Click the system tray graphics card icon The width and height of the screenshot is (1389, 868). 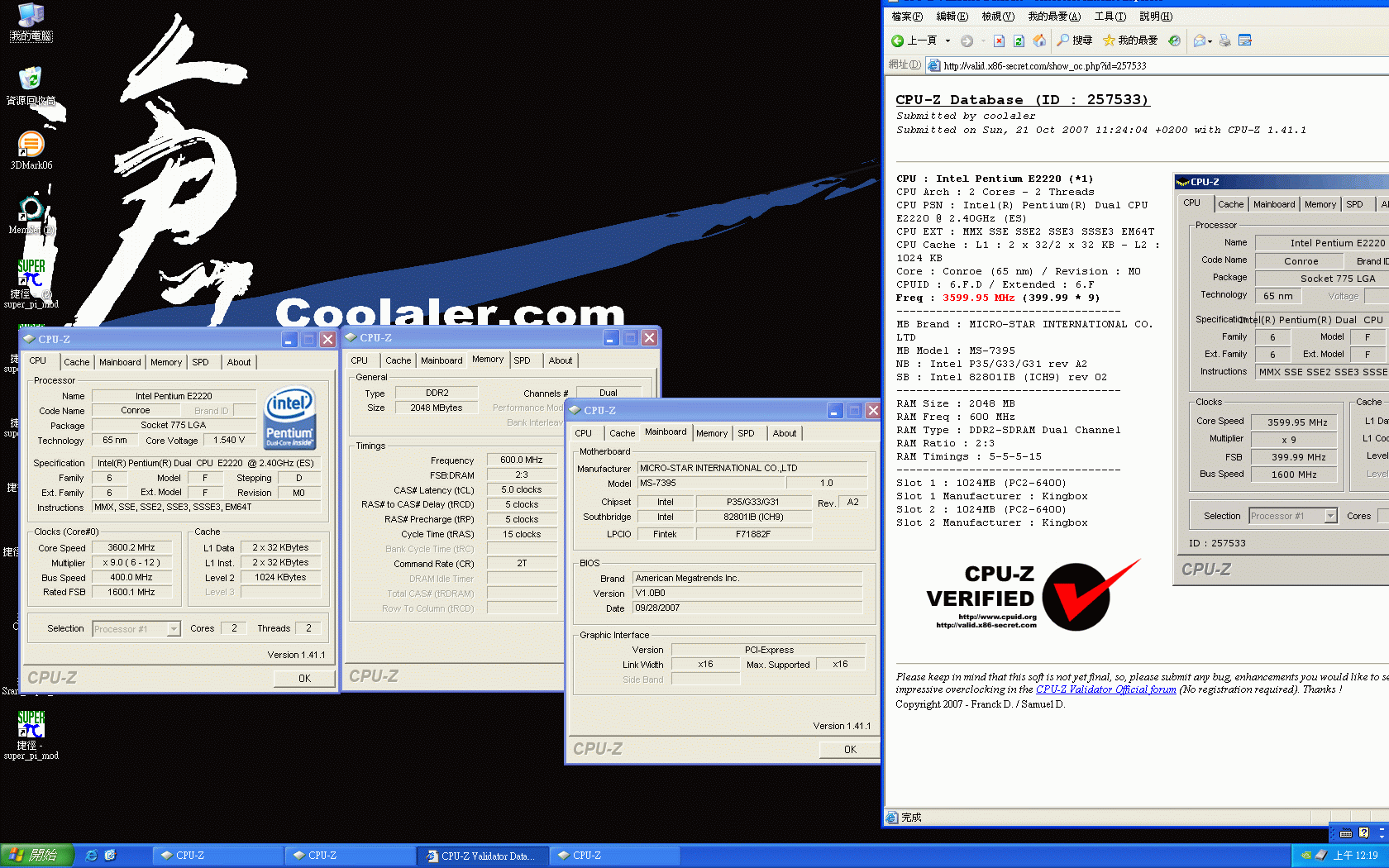[1306, 856]
